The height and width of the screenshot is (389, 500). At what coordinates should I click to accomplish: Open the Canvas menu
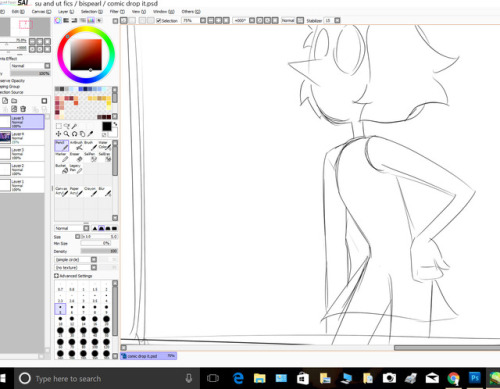point(41,11)
